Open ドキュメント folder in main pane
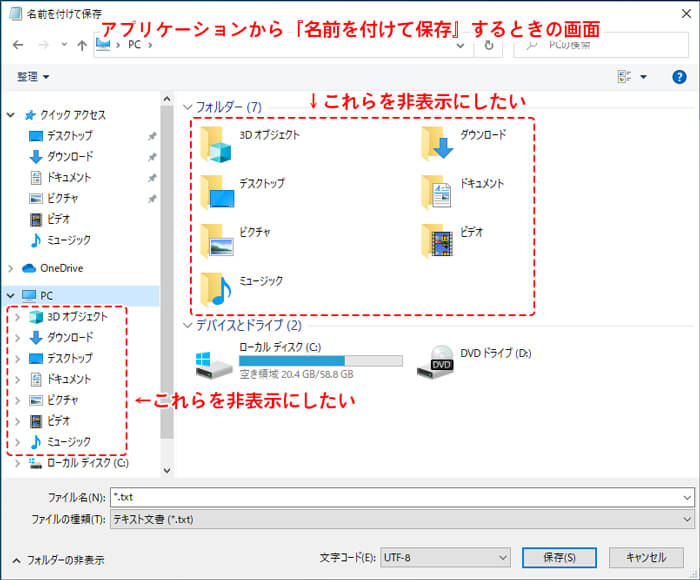This screenshot has width=700, height=580. point(462,192)
